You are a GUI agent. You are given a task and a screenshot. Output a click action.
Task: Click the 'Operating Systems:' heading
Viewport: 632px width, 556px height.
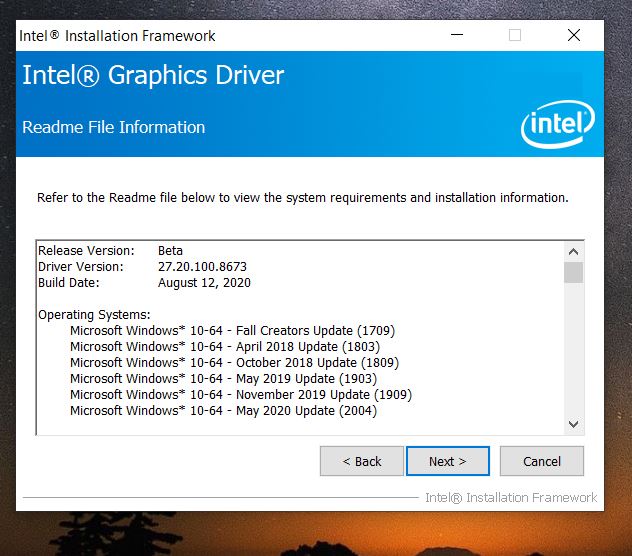[x=94, y=314]
